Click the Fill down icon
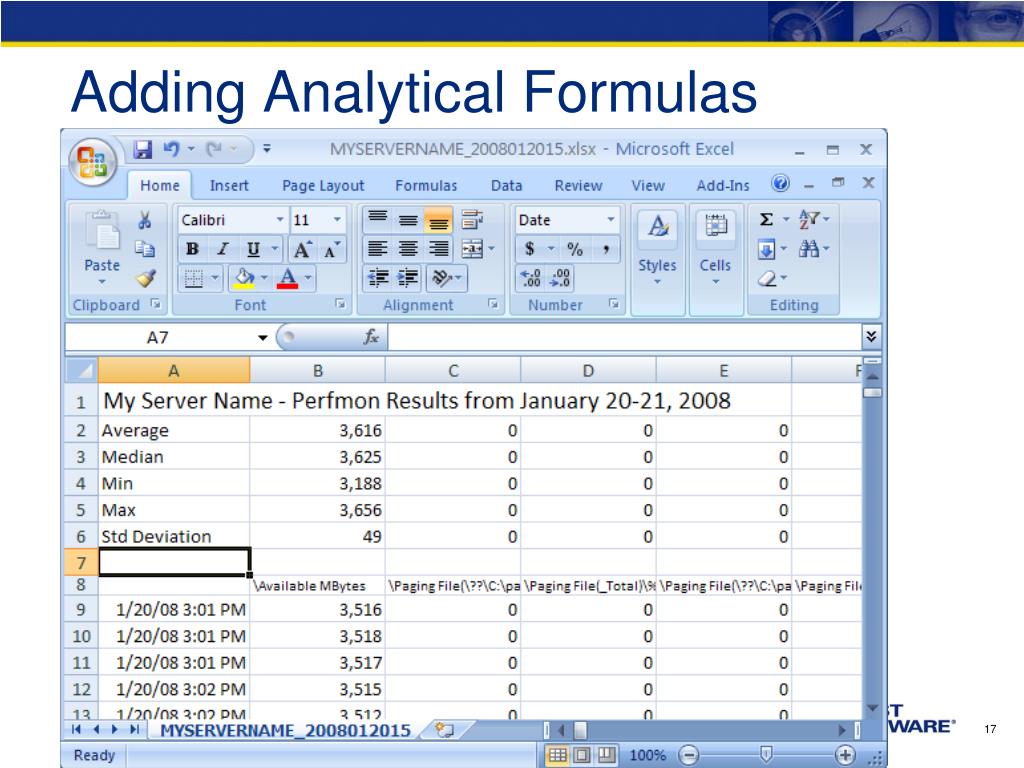Viewport: 1024px width, 768px height. pyautogui.click(x=767, y=249)
